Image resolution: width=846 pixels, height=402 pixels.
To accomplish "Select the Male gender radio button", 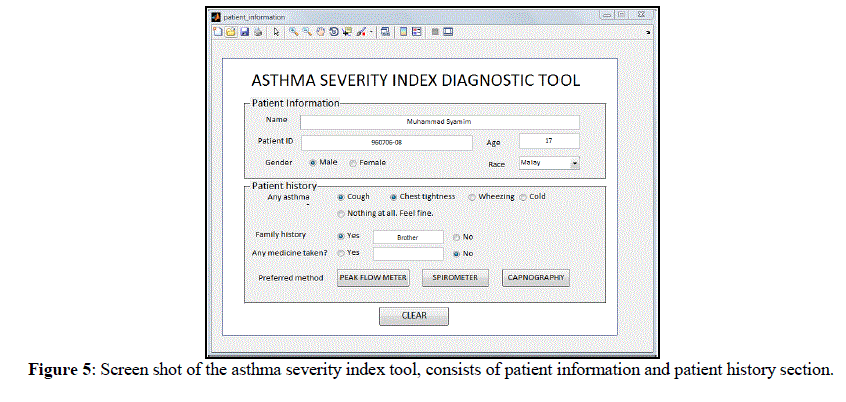I will click(x=313, y=162).
